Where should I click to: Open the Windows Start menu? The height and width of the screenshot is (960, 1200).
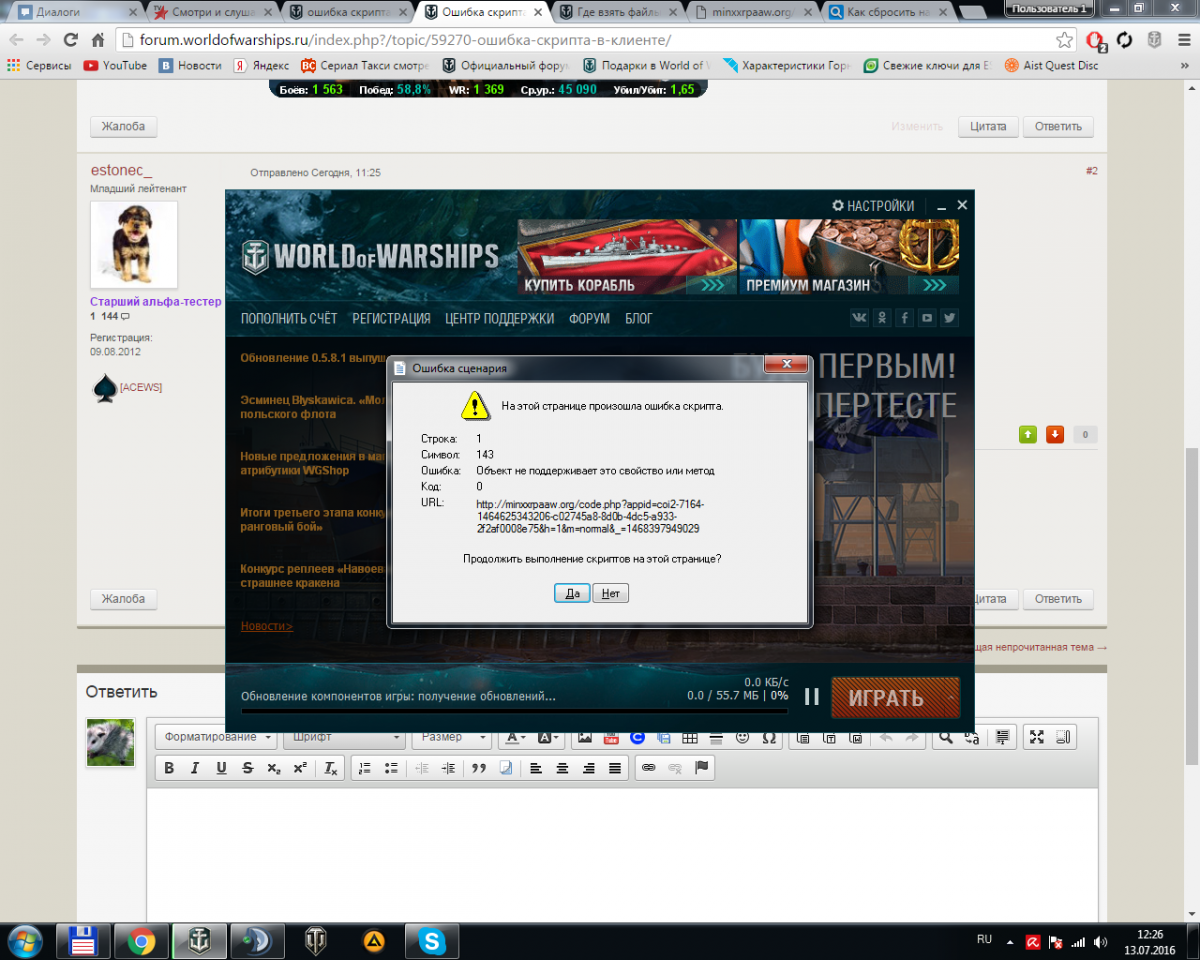25,941
